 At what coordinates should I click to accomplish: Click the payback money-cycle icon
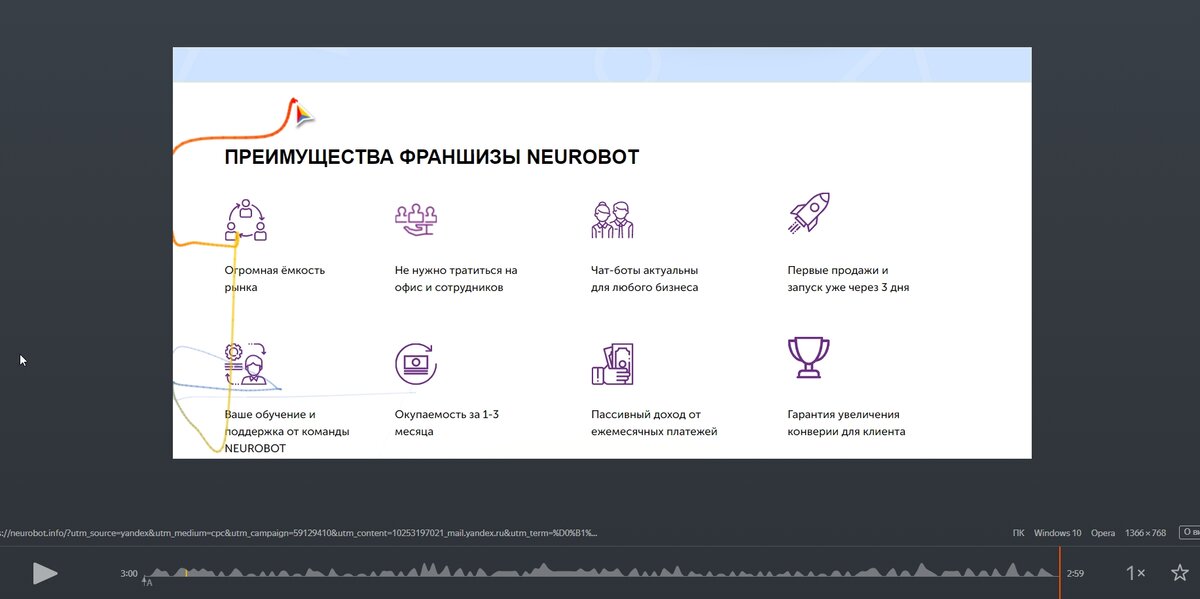click(416, 363)
